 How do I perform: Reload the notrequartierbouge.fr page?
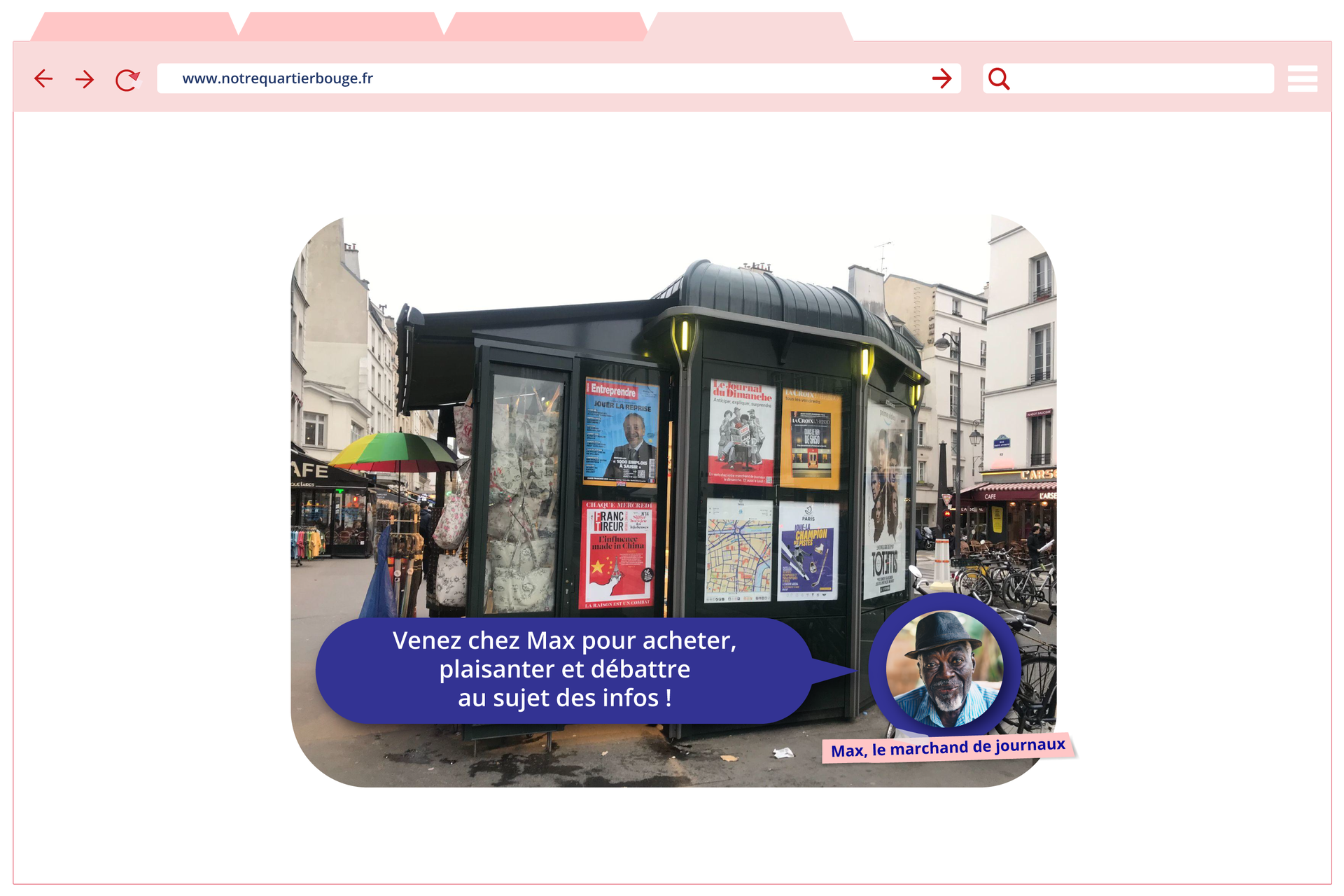click(126, 79)
